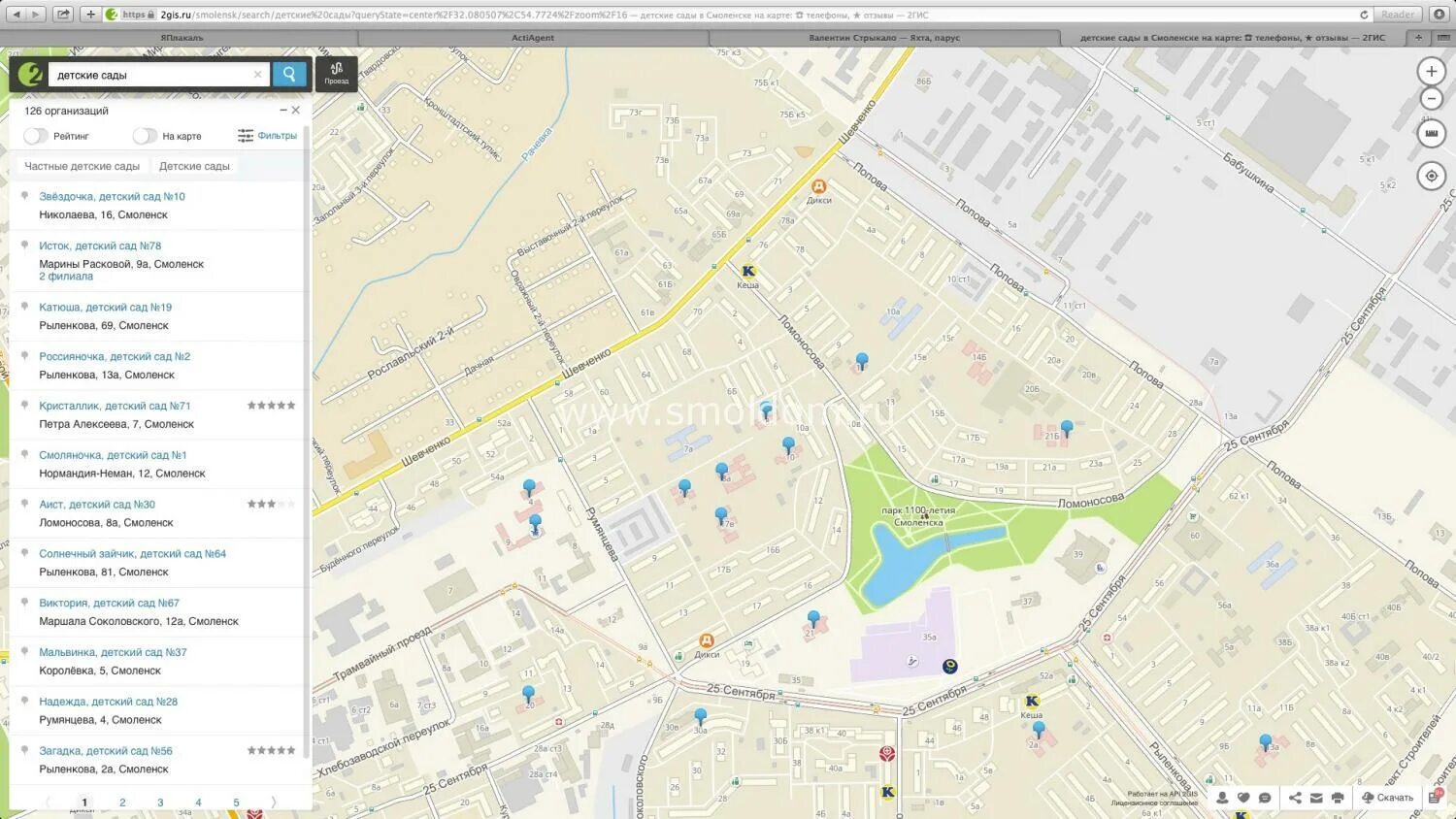
Task: Click blue pin near building 30а
Action: pyautogui.click(x=701, y=717)
